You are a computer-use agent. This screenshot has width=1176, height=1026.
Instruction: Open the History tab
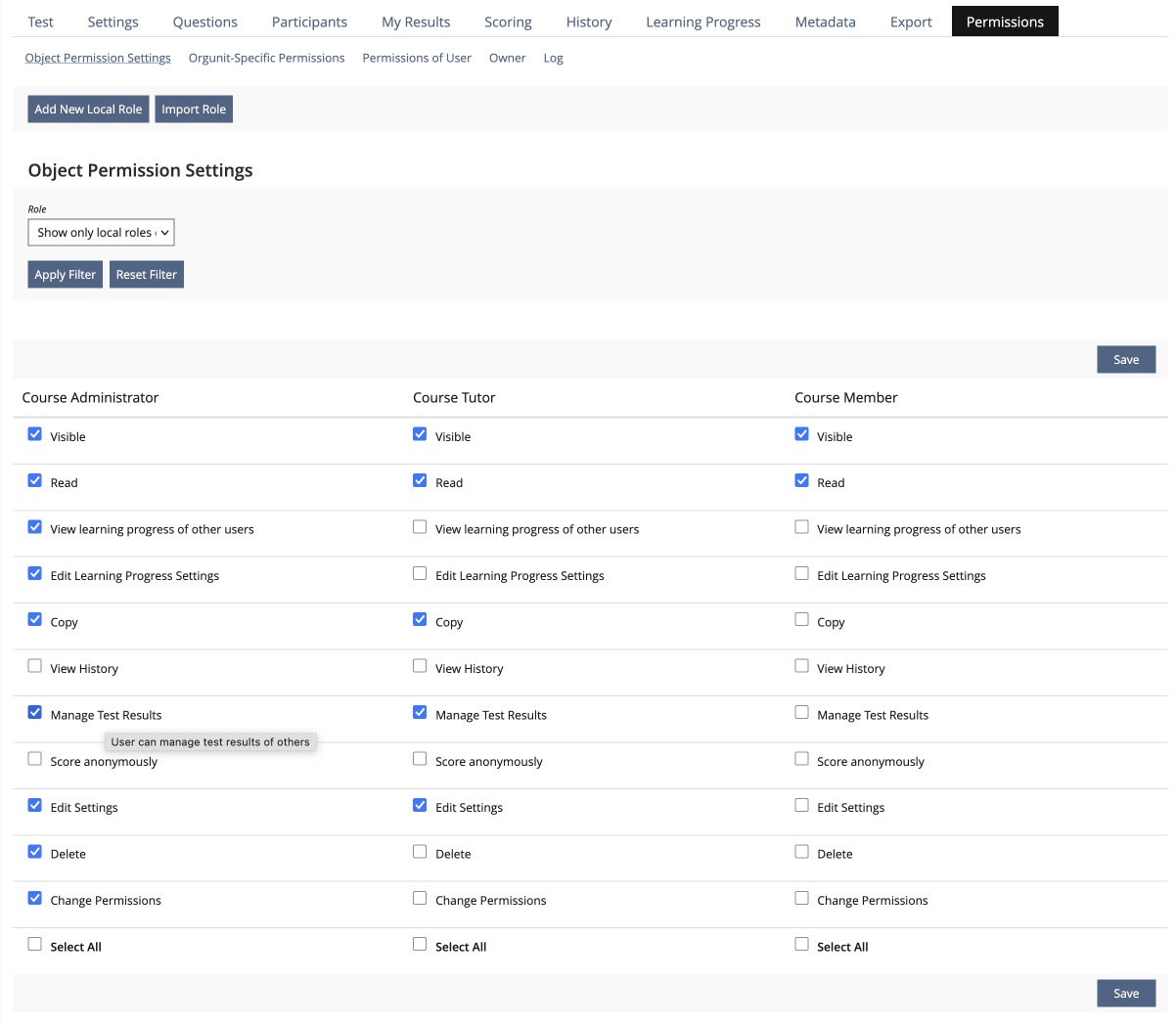coord(589,22)
